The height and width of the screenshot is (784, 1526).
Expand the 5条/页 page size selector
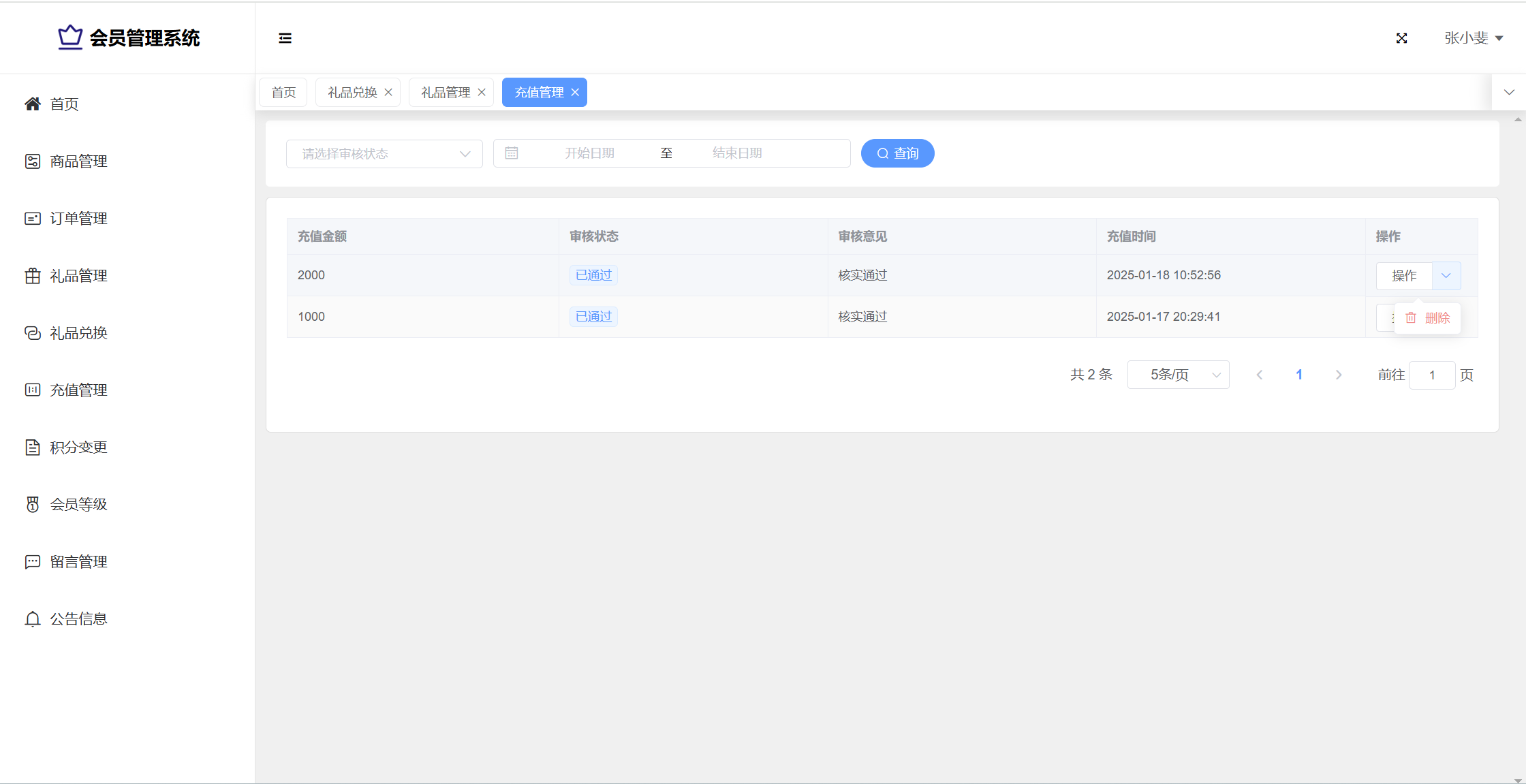coord(1178,375)
